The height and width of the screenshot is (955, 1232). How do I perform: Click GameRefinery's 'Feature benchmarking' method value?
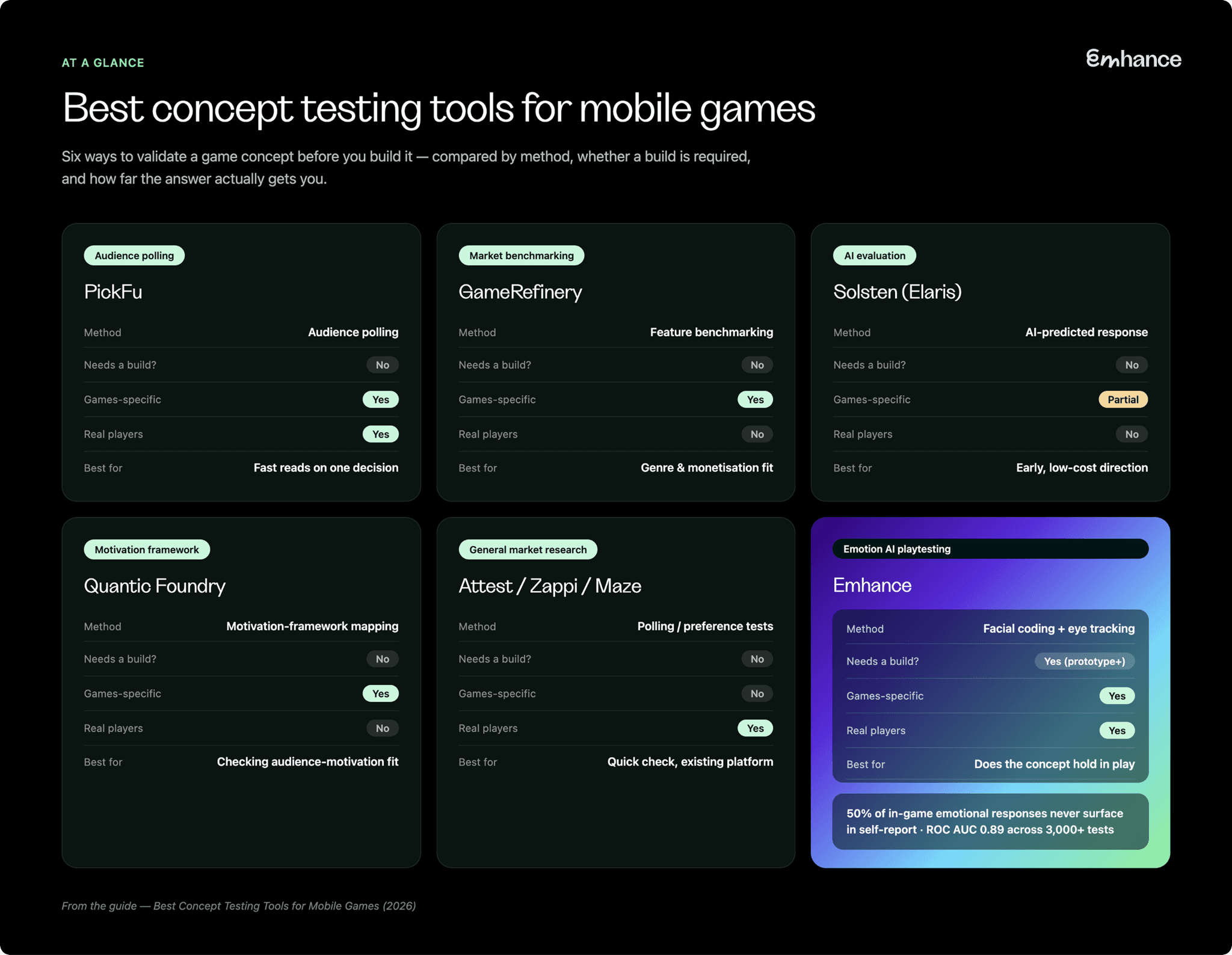712,332
